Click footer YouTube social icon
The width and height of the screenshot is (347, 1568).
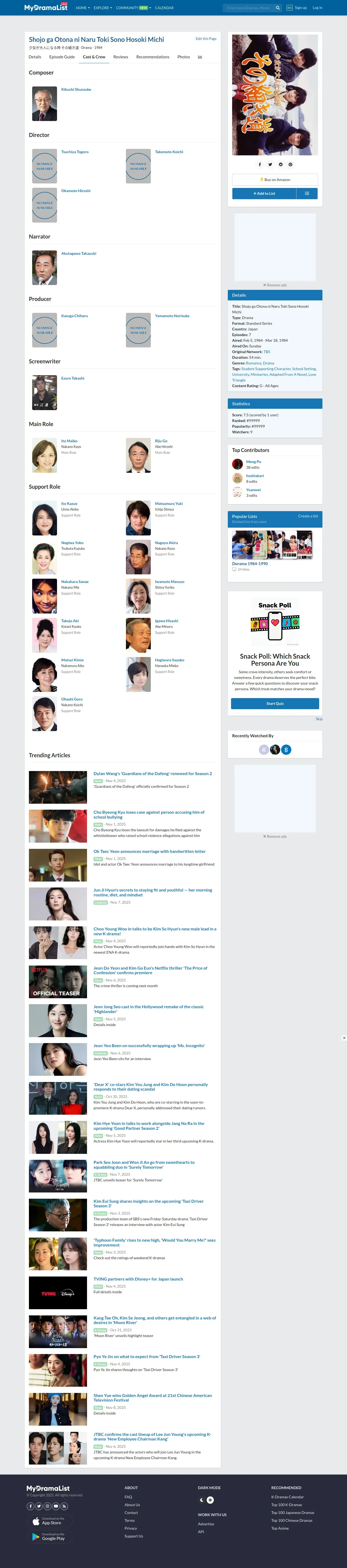point(56,1506)
